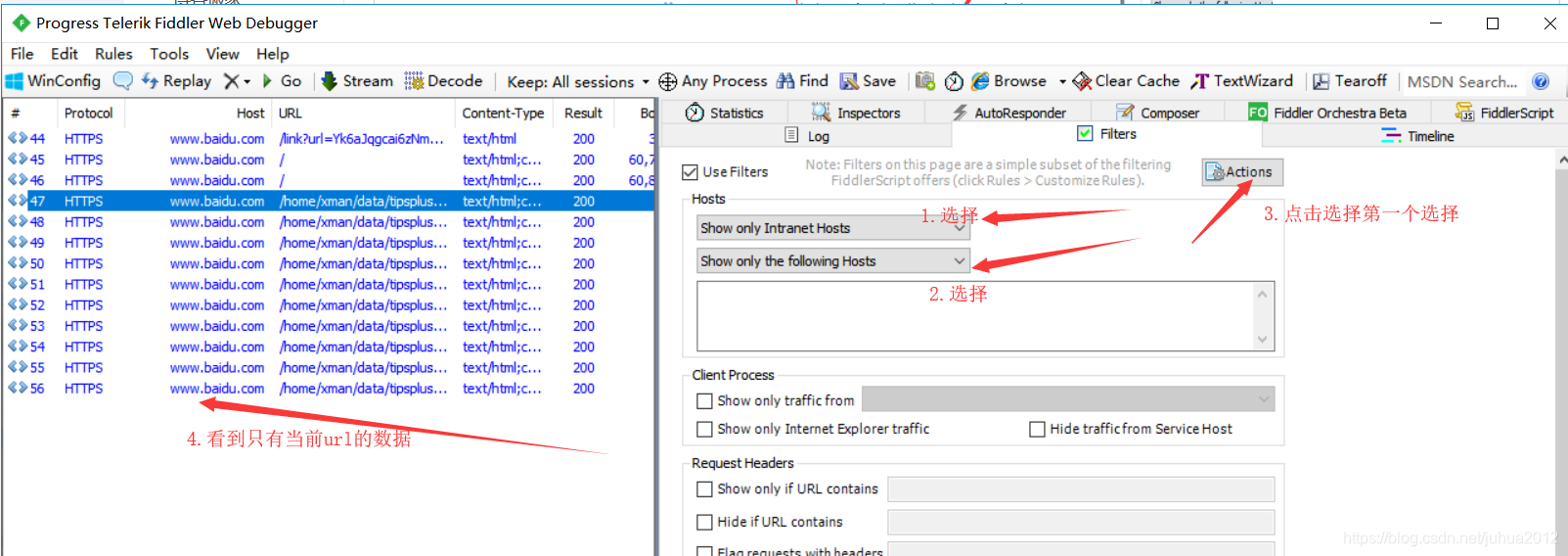Screen dimensions: 1568x556
Task: Click the blue help icon
Action: tap(1541, 81)
